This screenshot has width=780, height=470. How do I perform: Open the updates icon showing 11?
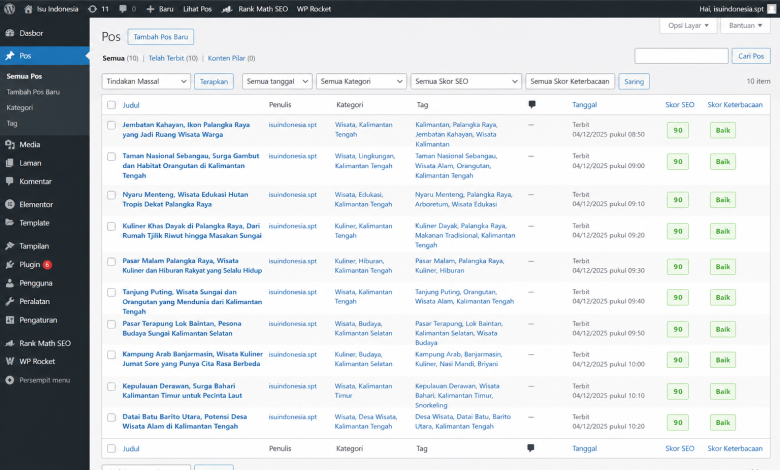click(93, 9)
